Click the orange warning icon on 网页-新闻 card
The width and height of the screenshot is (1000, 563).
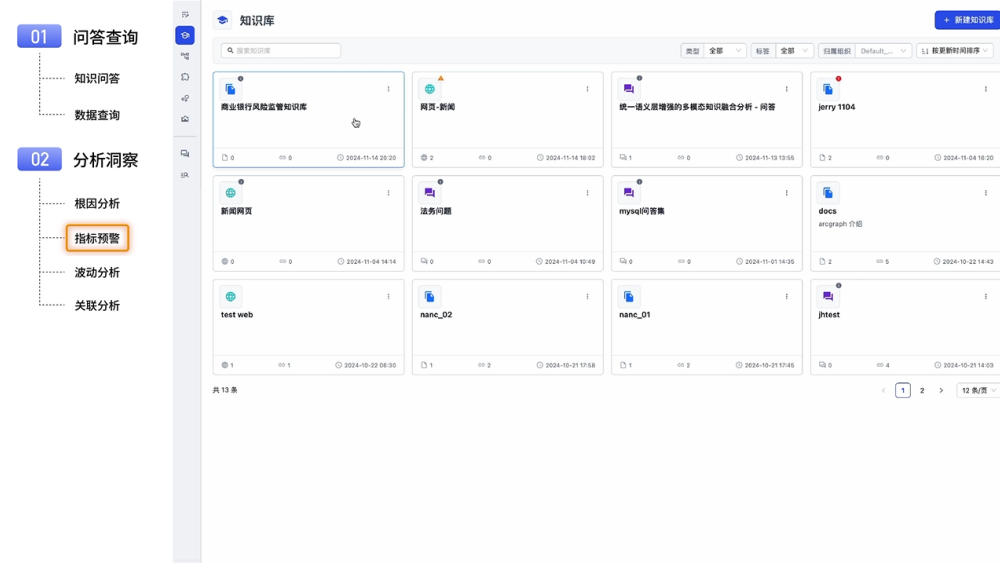click(440, 78)
